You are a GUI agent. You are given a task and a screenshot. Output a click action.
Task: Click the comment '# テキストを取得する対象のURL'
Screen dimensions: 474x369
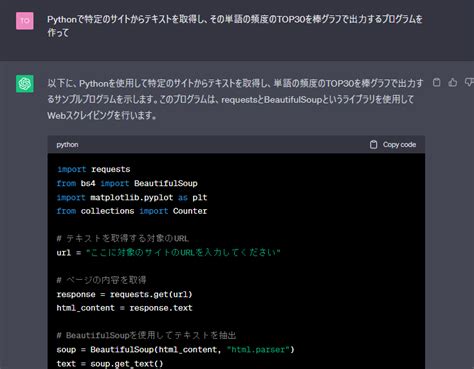122,238
